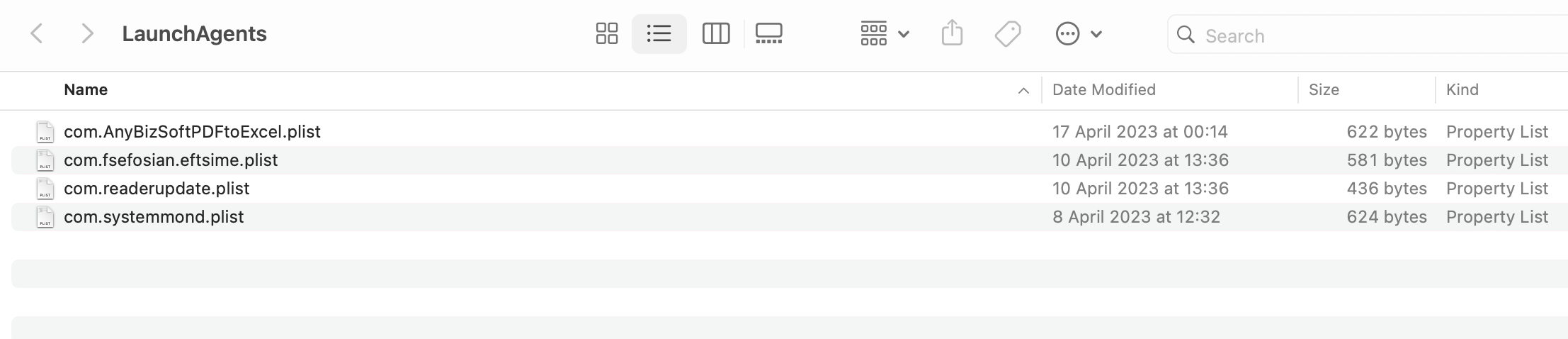
Task: Sort by Date Modified column
Action: pyautogui.click(x=1103, y=89)
